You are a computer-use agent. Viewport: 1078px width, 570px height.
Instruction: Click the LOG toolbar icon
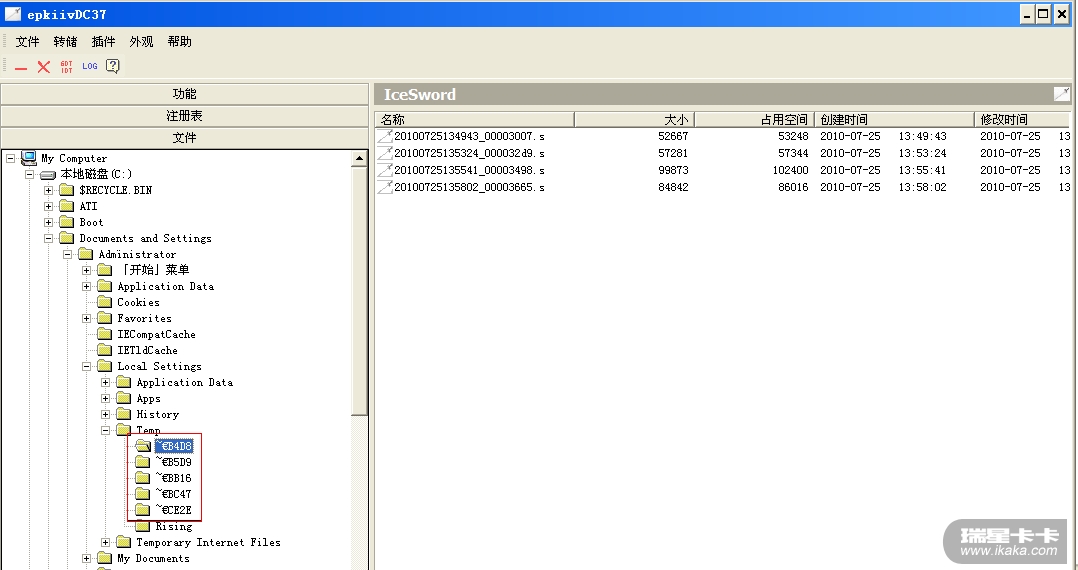point(90,67)
